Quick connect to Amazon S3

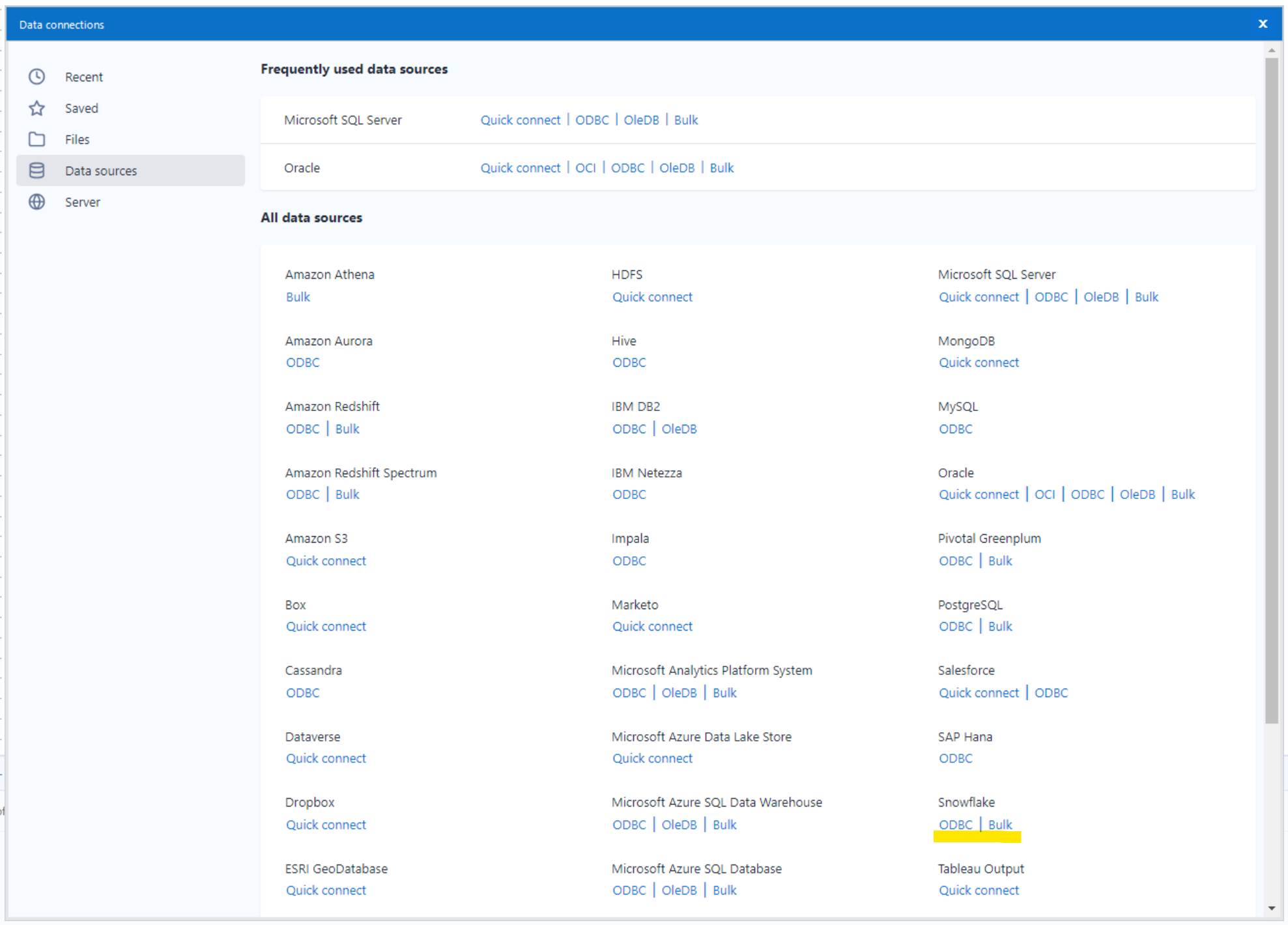[x=326, y=561]
